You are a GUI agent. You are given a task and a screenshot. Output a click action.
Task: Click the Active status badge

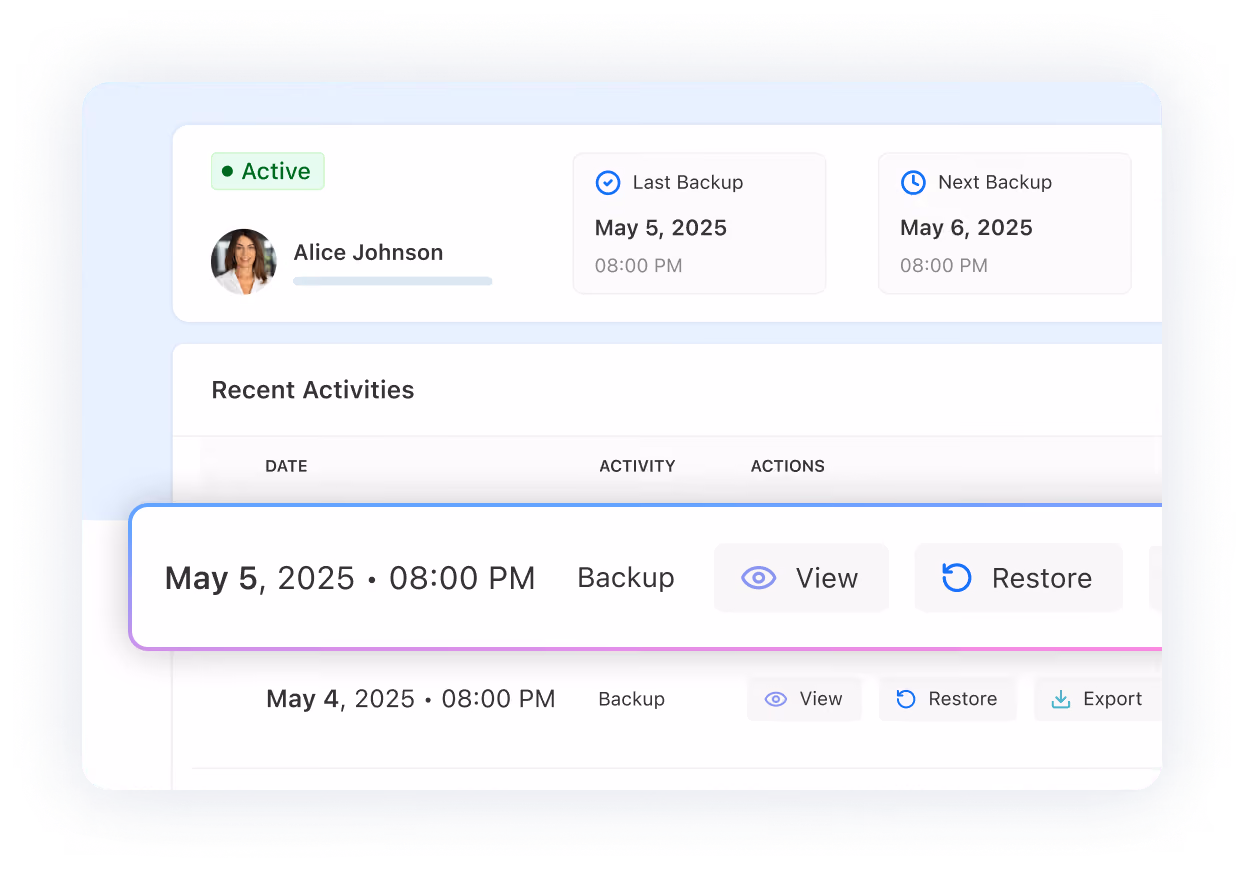click(x=268, y=171)
